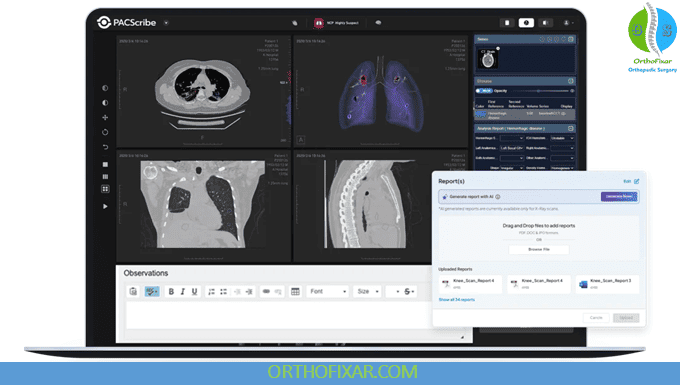Open the Size dropdown

click(x=367, y=291)
